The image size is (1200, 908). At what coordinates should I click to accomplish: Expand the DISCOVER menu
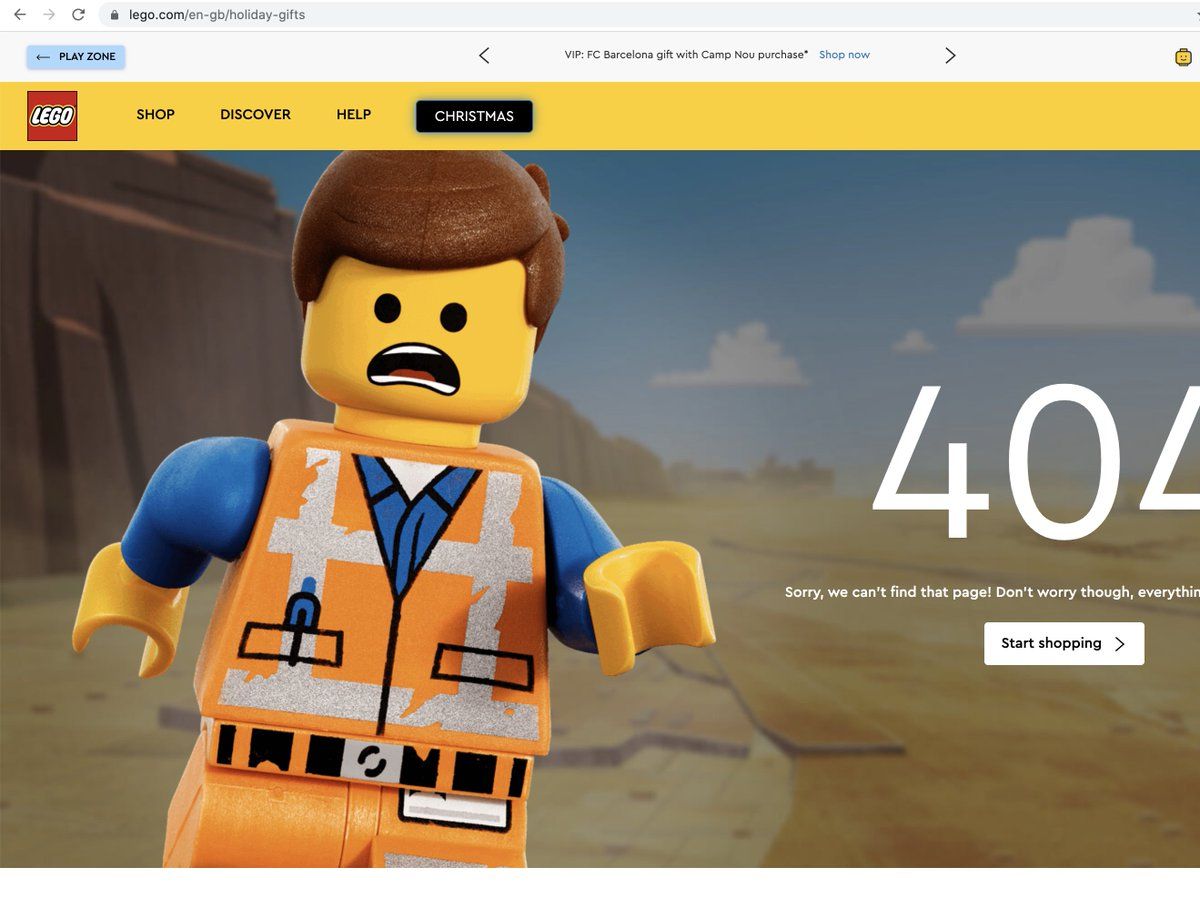pyautogui.click(x=255, y=115)
